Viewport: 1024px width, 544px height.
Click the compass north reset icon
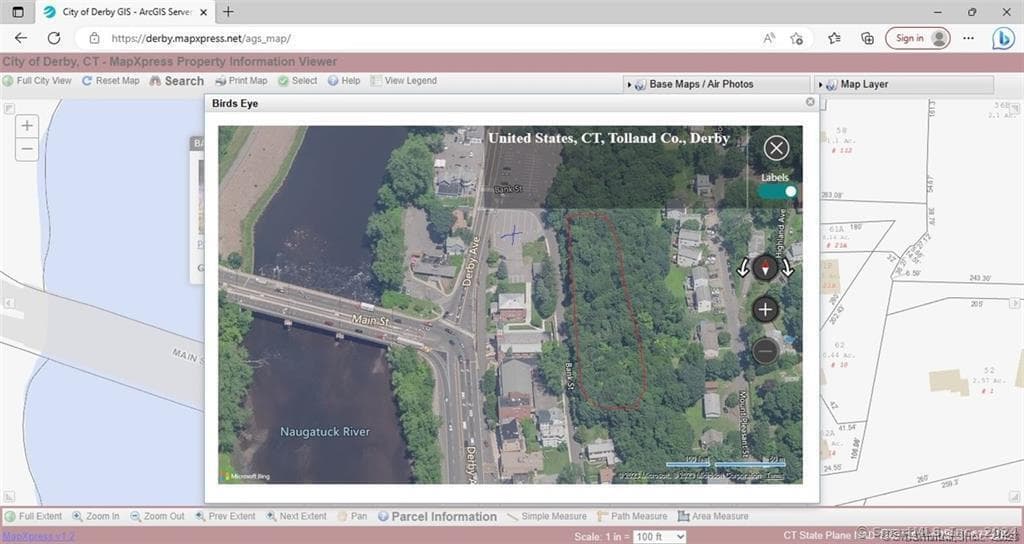click(766, 268)
